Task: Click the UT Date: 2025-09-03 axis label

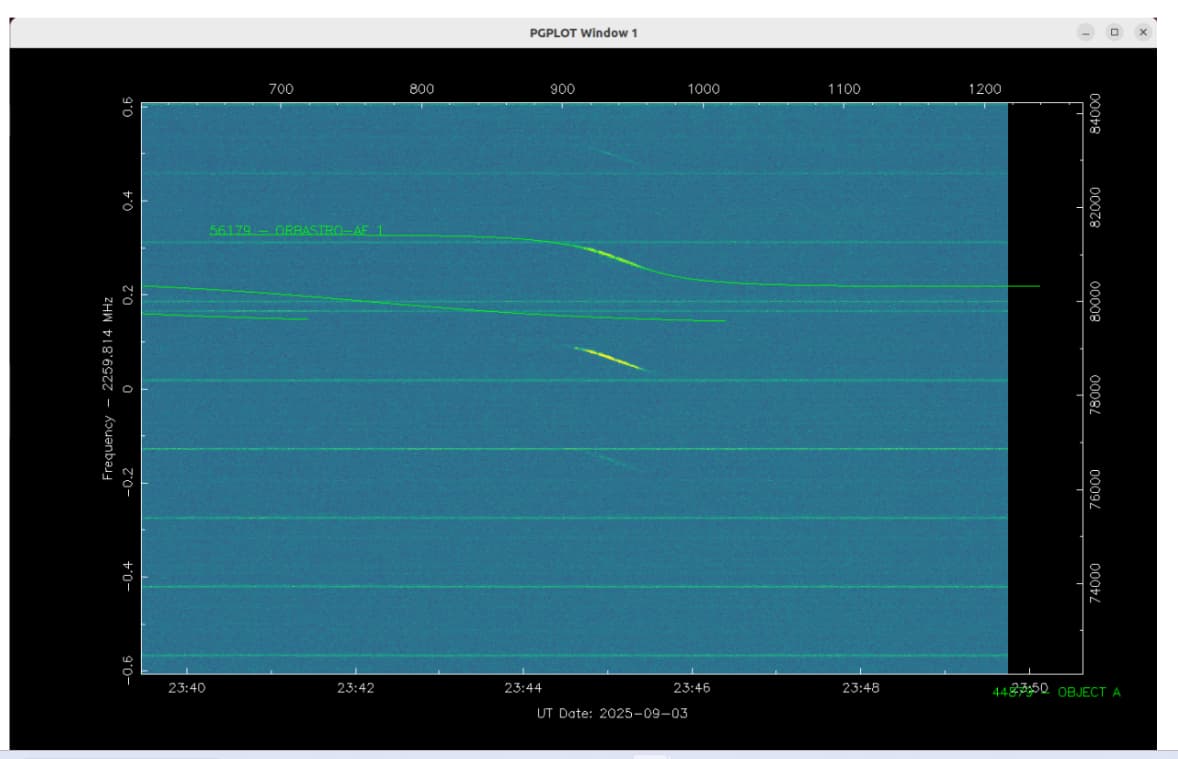Action: tap(612, 713)
